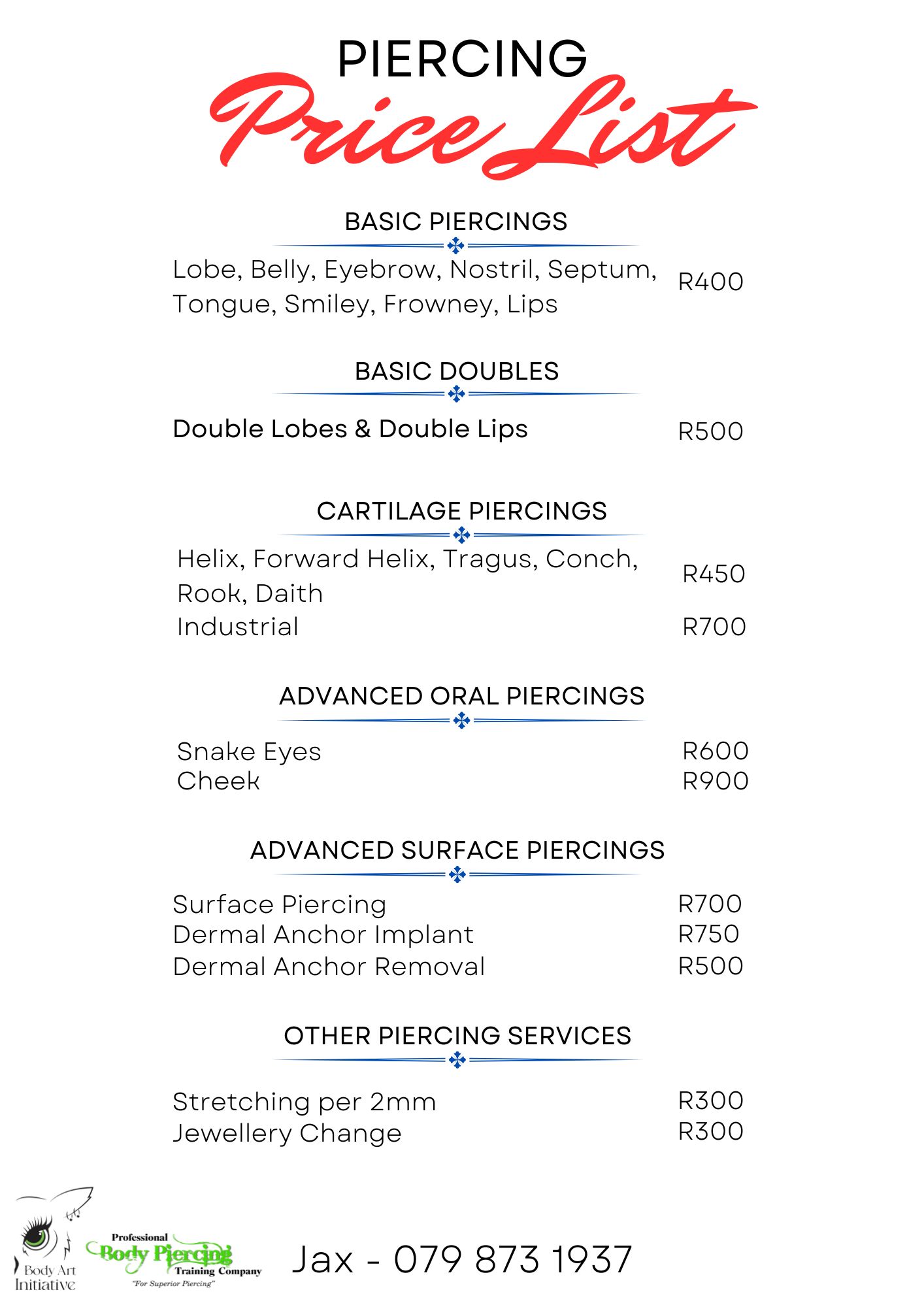The height and width of the screenshot is (1307, 924).
Task: Click the blue ornament under Basic Piercings
Action: click(x=456, y=246)
